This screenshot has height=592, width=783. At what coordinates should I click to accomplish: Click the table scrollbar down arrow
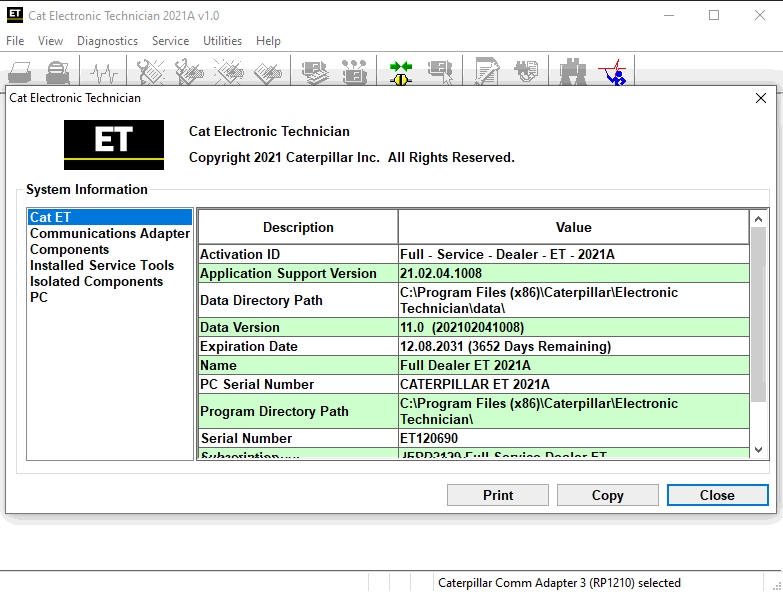[759, 449]
